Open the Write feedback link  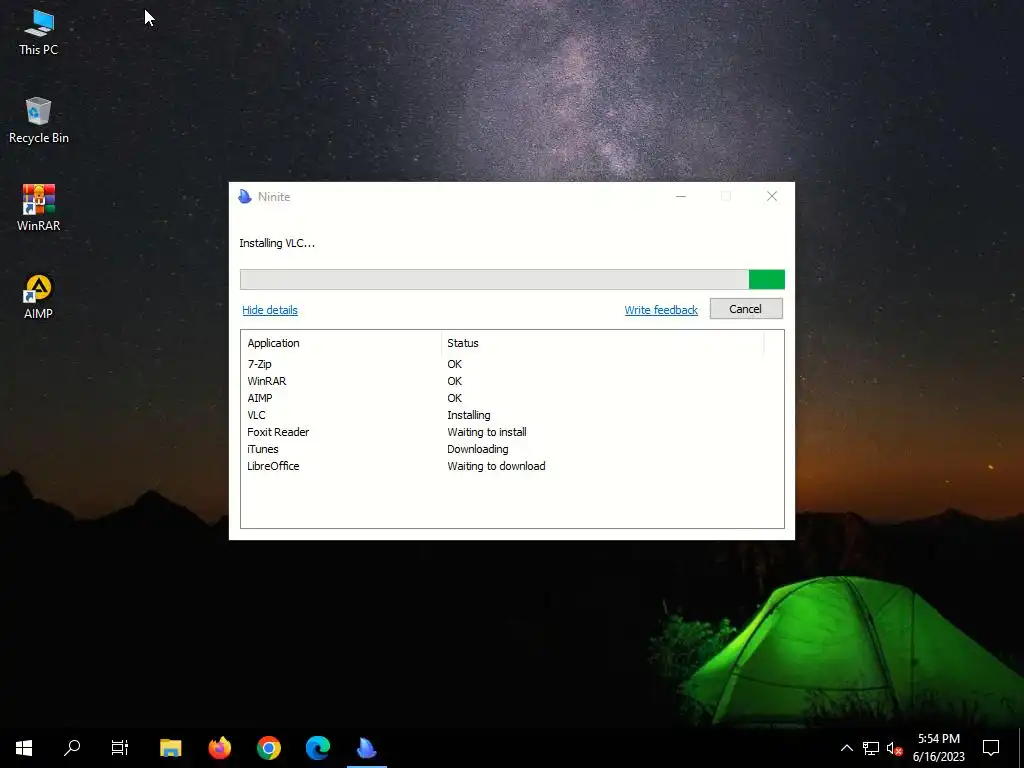click(x=661, y=310)
